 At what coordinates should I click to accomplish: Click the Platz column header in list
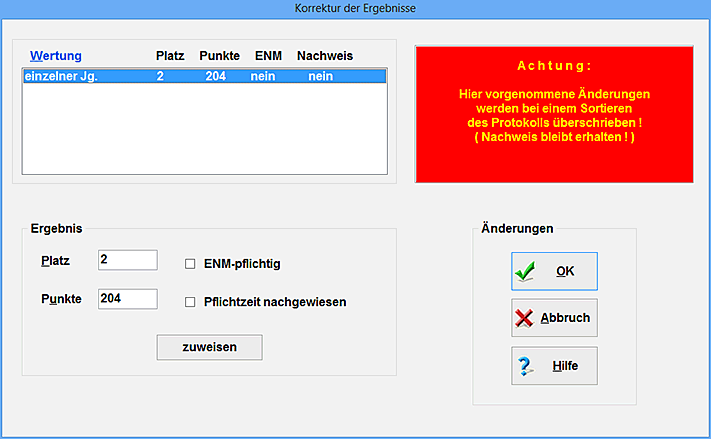coord(170,55)
